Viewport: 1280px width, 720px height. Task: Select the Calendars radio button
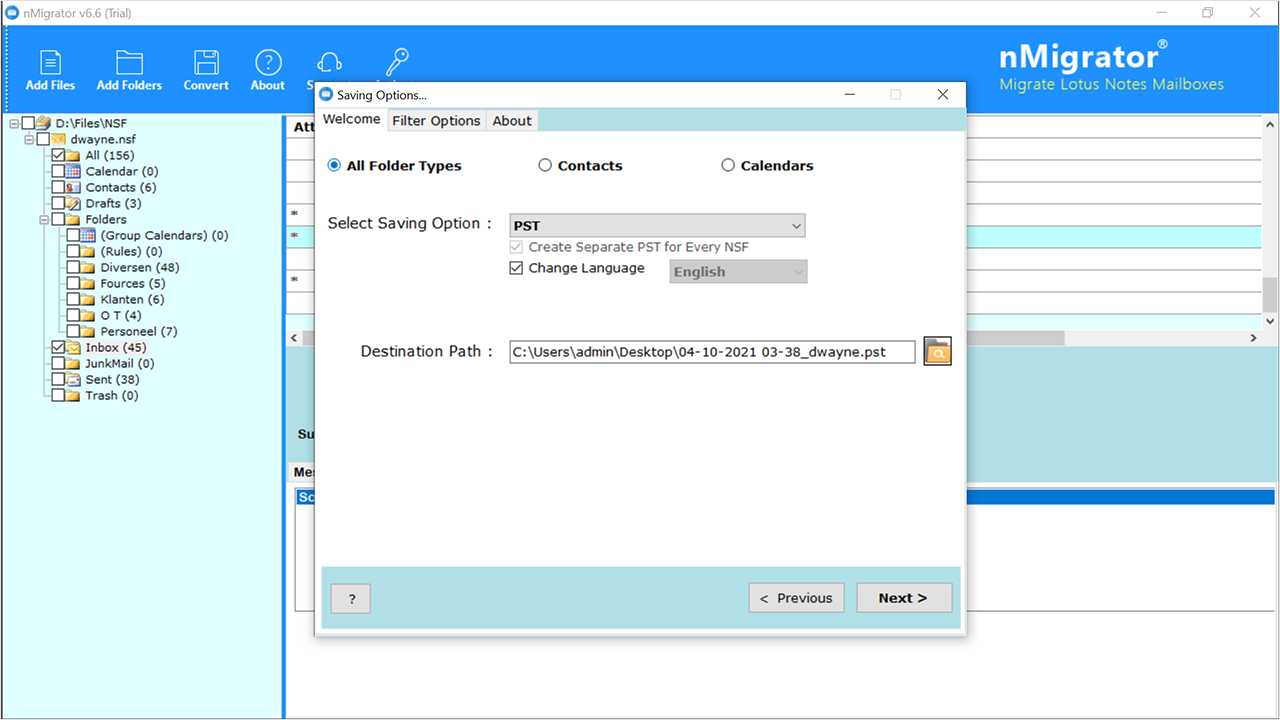click(x=728, y=166)
